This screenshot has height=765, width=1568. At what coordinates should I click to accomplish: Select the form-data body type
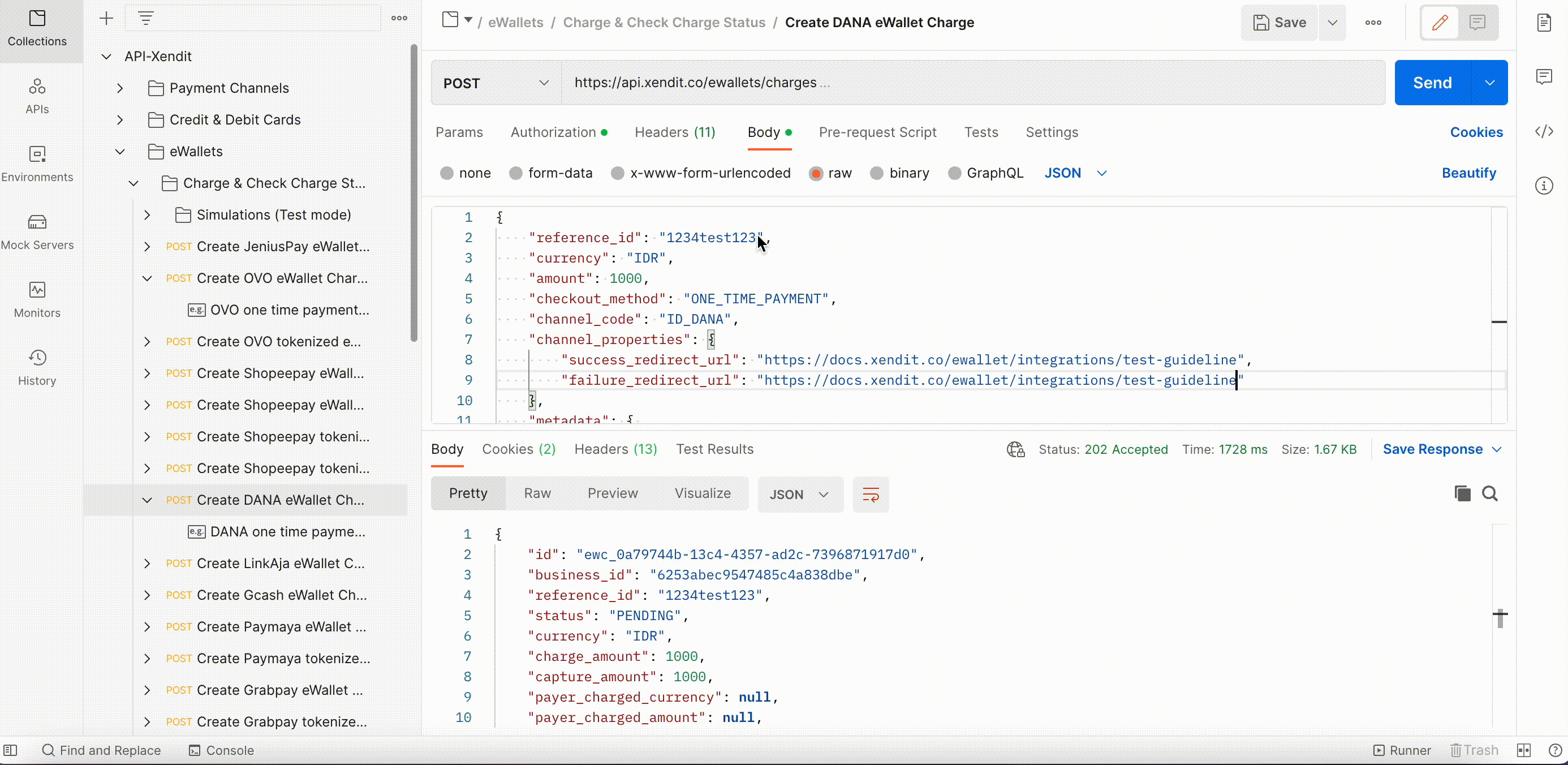click(x=515, y=174)
